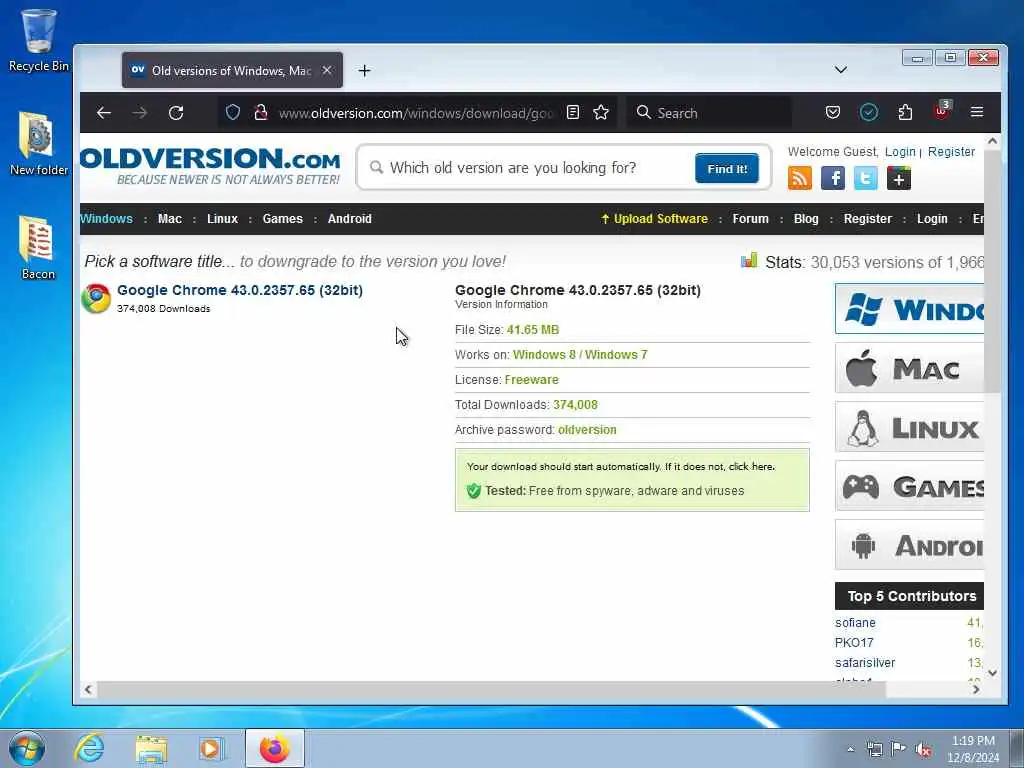Click the Stats bar chart icon
The image size is (1024, 768).
pos(749,261)
